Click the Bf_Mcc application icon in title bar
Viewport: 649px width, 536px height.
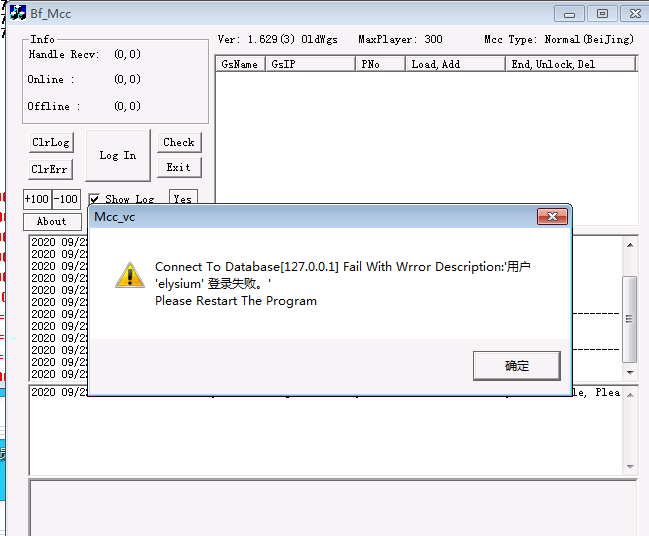click(17, 14)
